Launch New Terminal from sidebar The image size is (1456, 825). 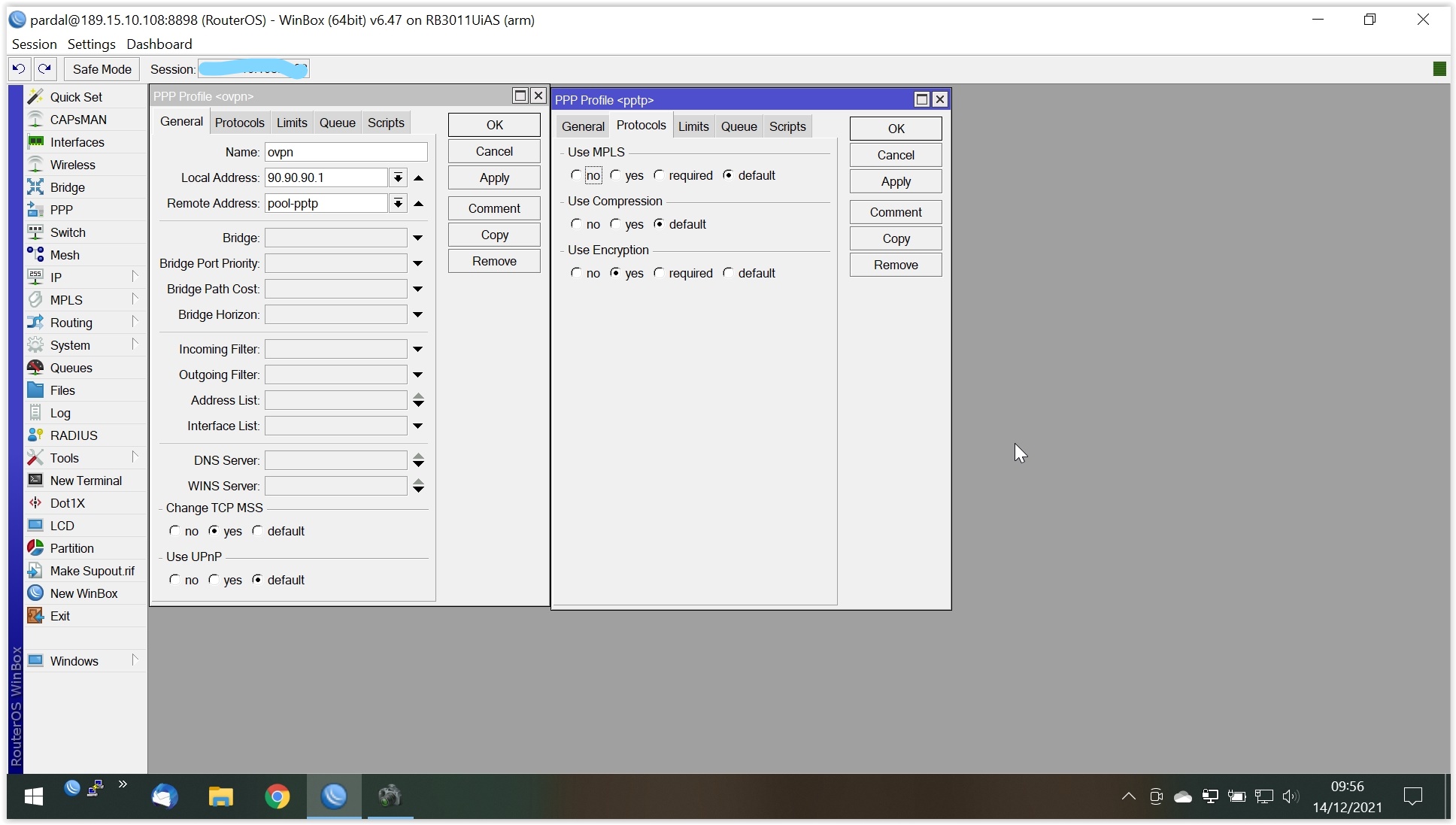tap(35, 480)
